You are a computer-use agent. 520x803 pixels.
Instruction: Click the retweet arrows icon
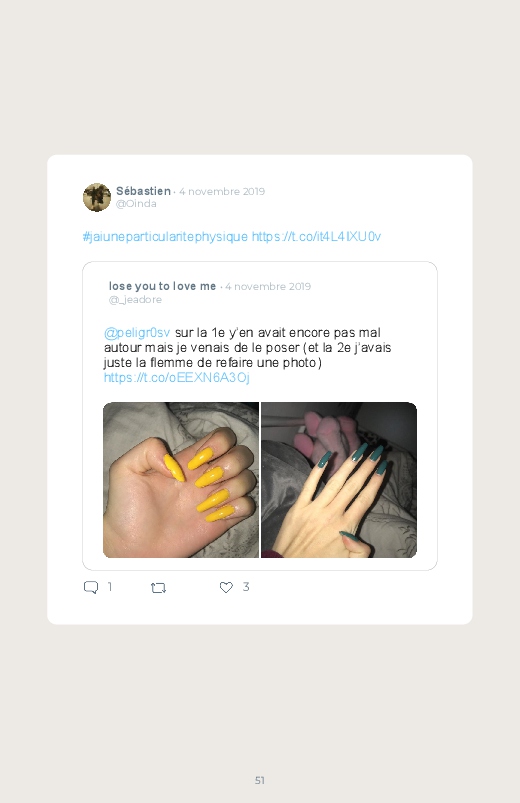click(158, 588)
